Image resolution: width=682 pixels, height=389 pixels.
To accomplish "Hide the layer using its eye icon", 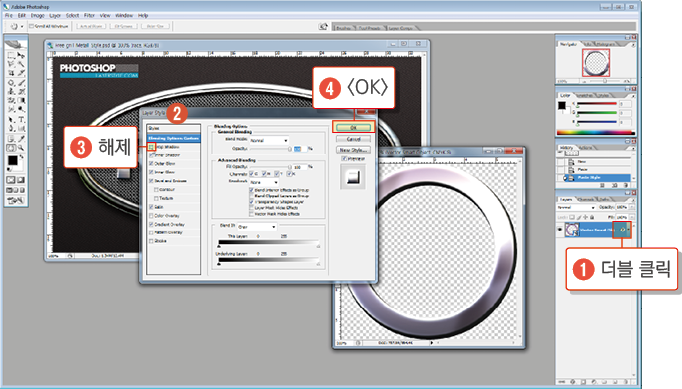I will click(560, 230).
